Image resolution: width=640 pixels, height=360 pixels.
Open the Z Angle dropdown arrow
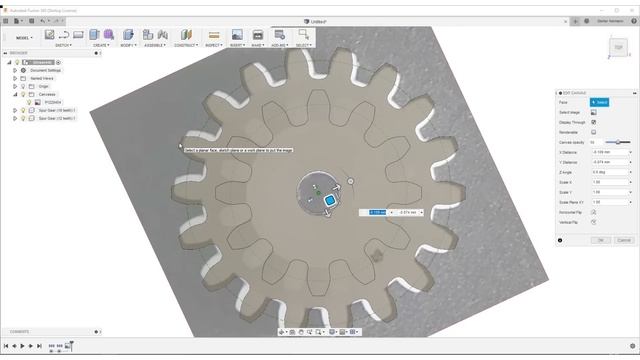(630, 172)
